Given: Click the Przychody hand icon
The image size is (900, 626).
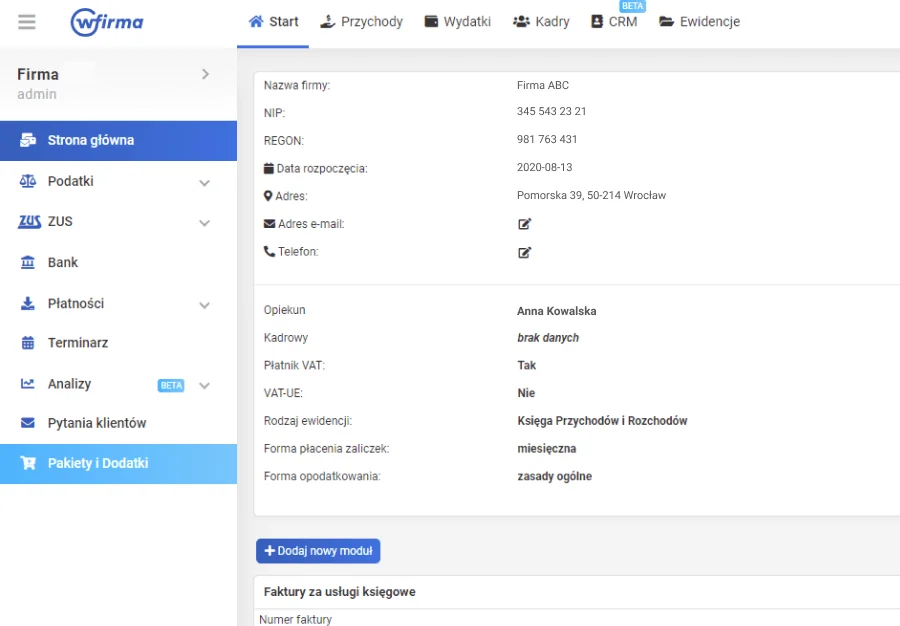Looking at the screenshot, I should coord(328,22).
